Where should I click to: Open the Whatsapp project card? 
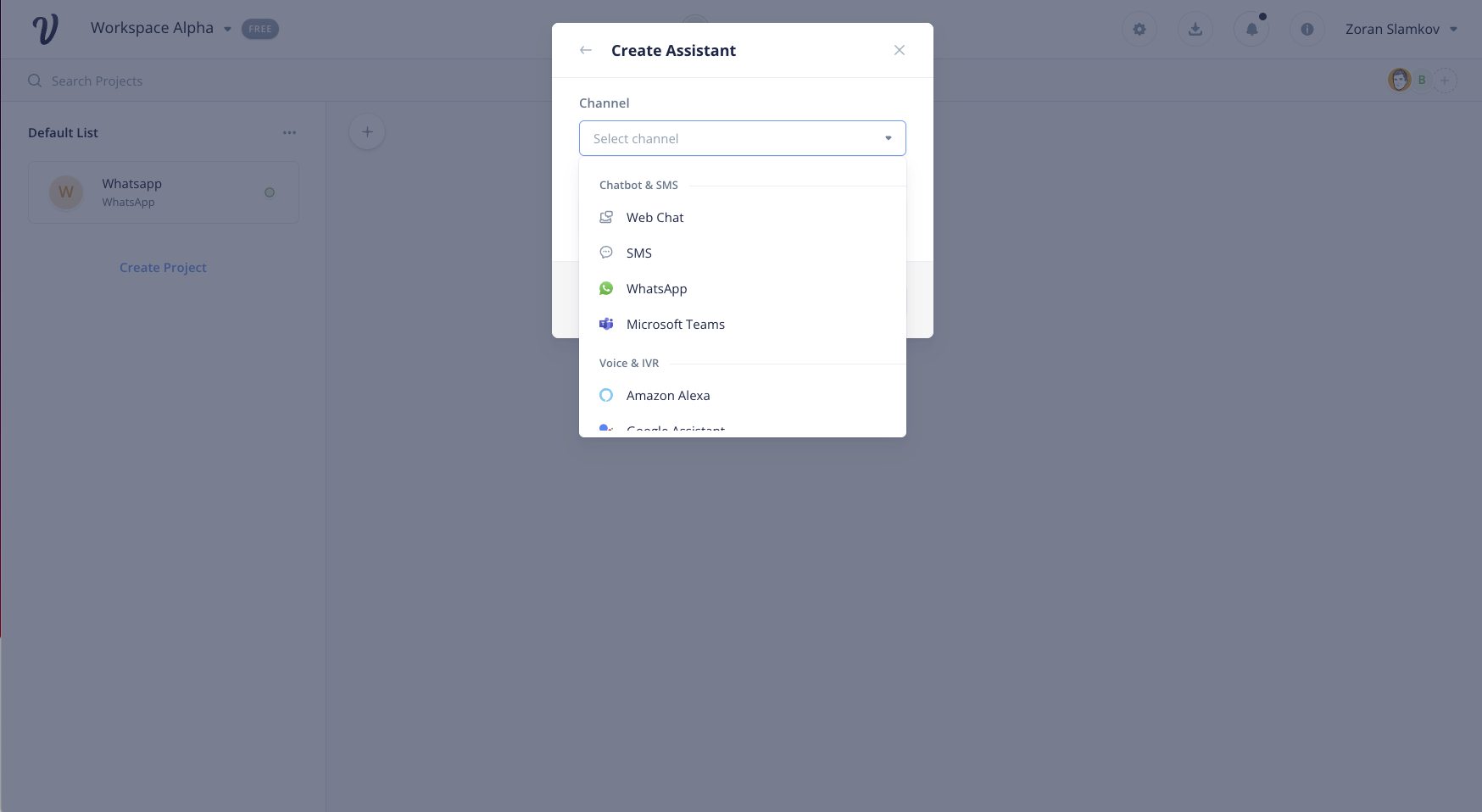click(x=164, y=192)
